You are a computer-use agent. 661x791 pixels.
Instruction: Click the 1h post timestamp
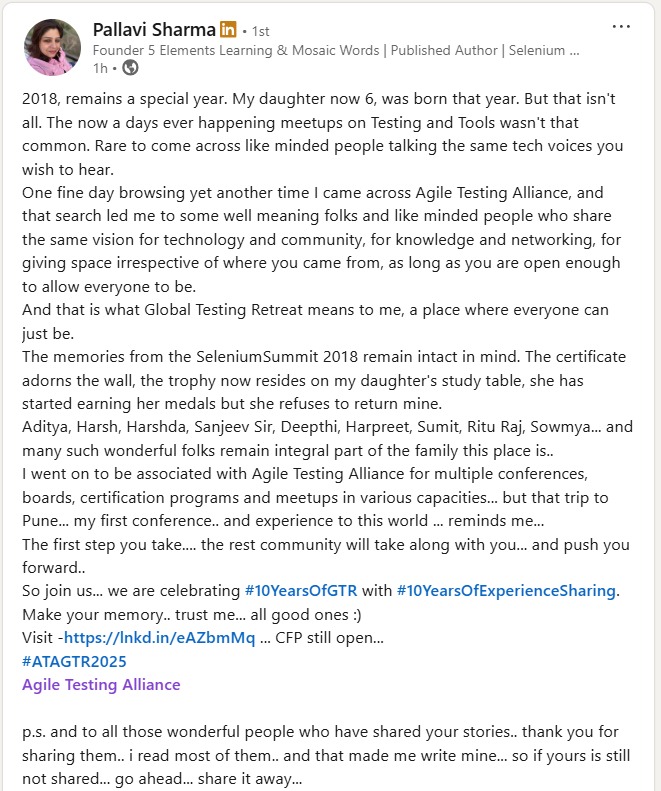99,68
